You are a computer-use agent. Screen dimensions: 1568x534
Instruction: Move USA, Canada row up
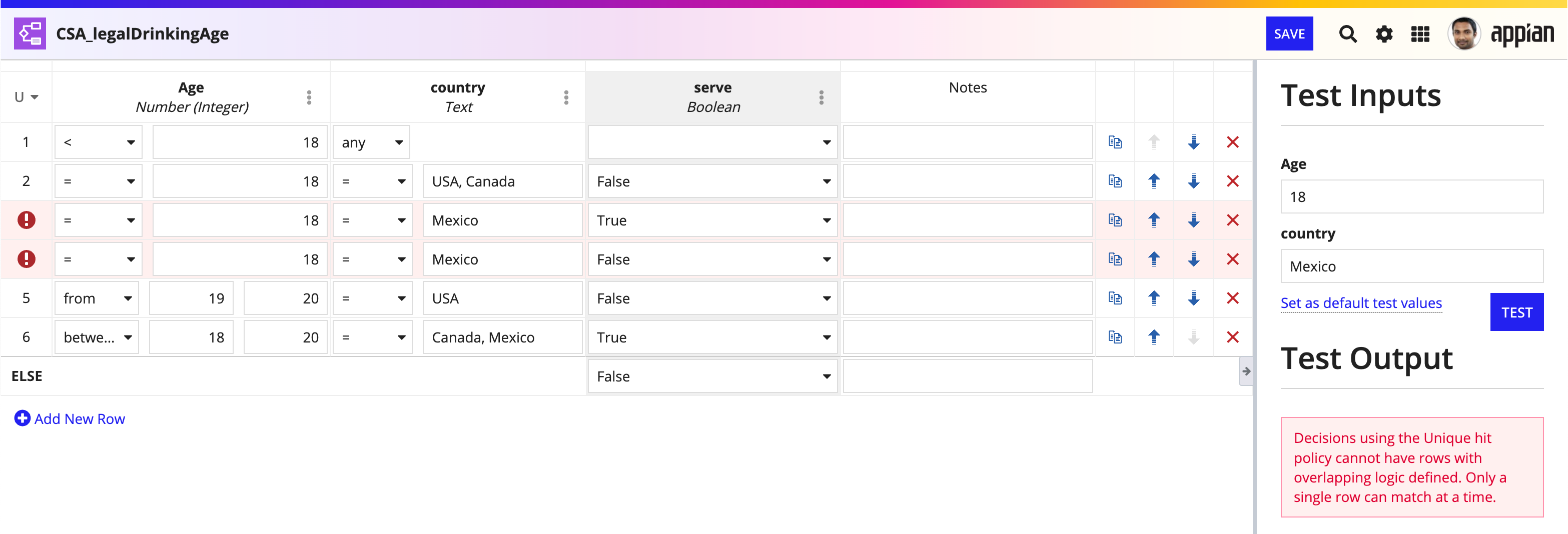[x=1153, y=181]
